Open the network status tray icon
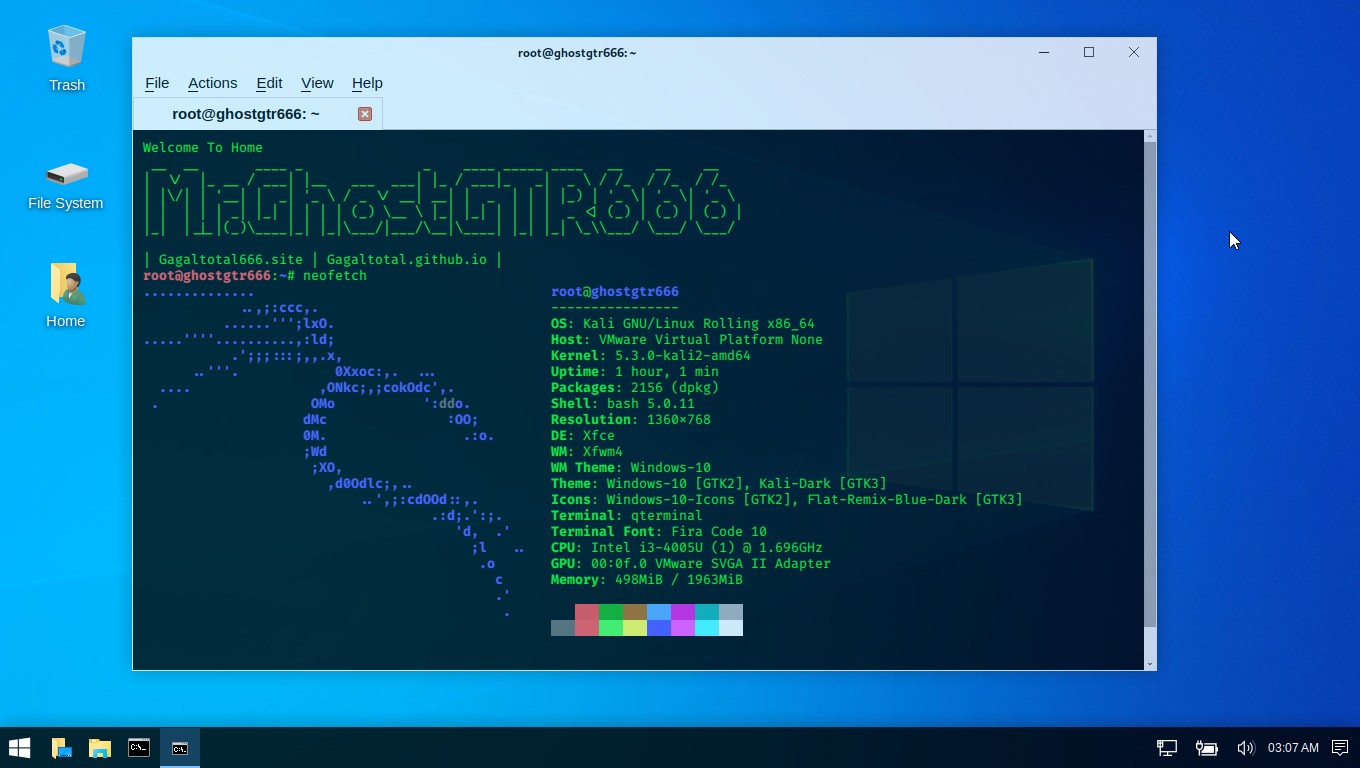This screenshot has height=768, width=1360. pos(1167,748)
